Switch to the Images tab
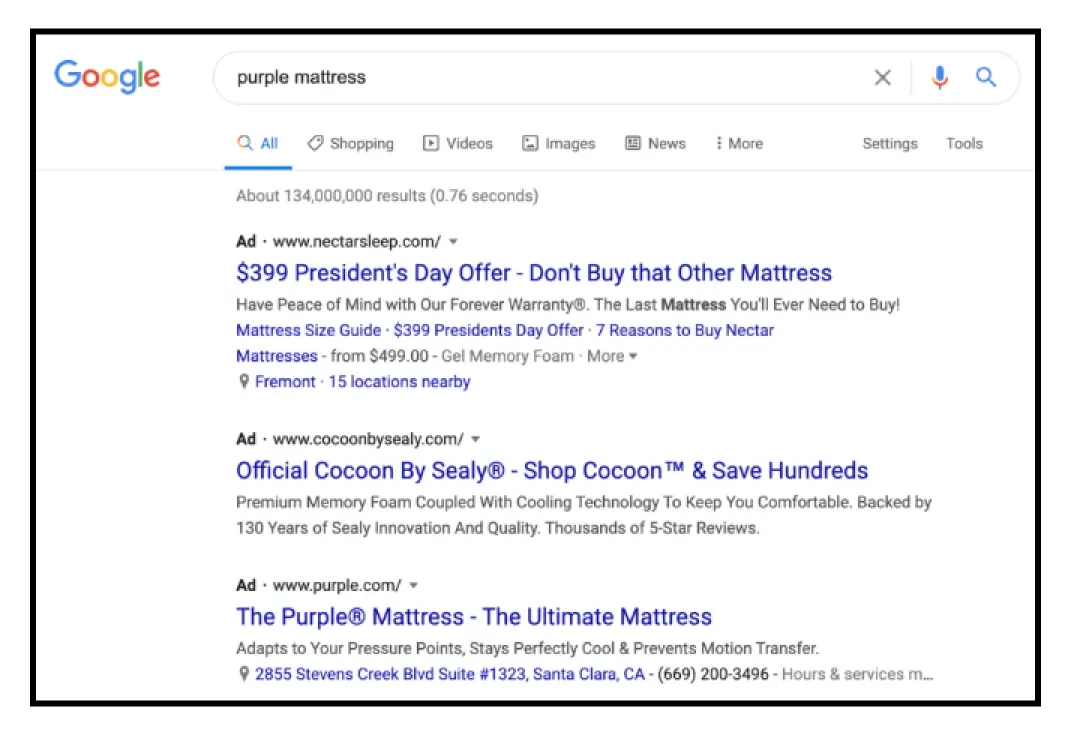Viewport: 1070px width, 734px height. 559,143
